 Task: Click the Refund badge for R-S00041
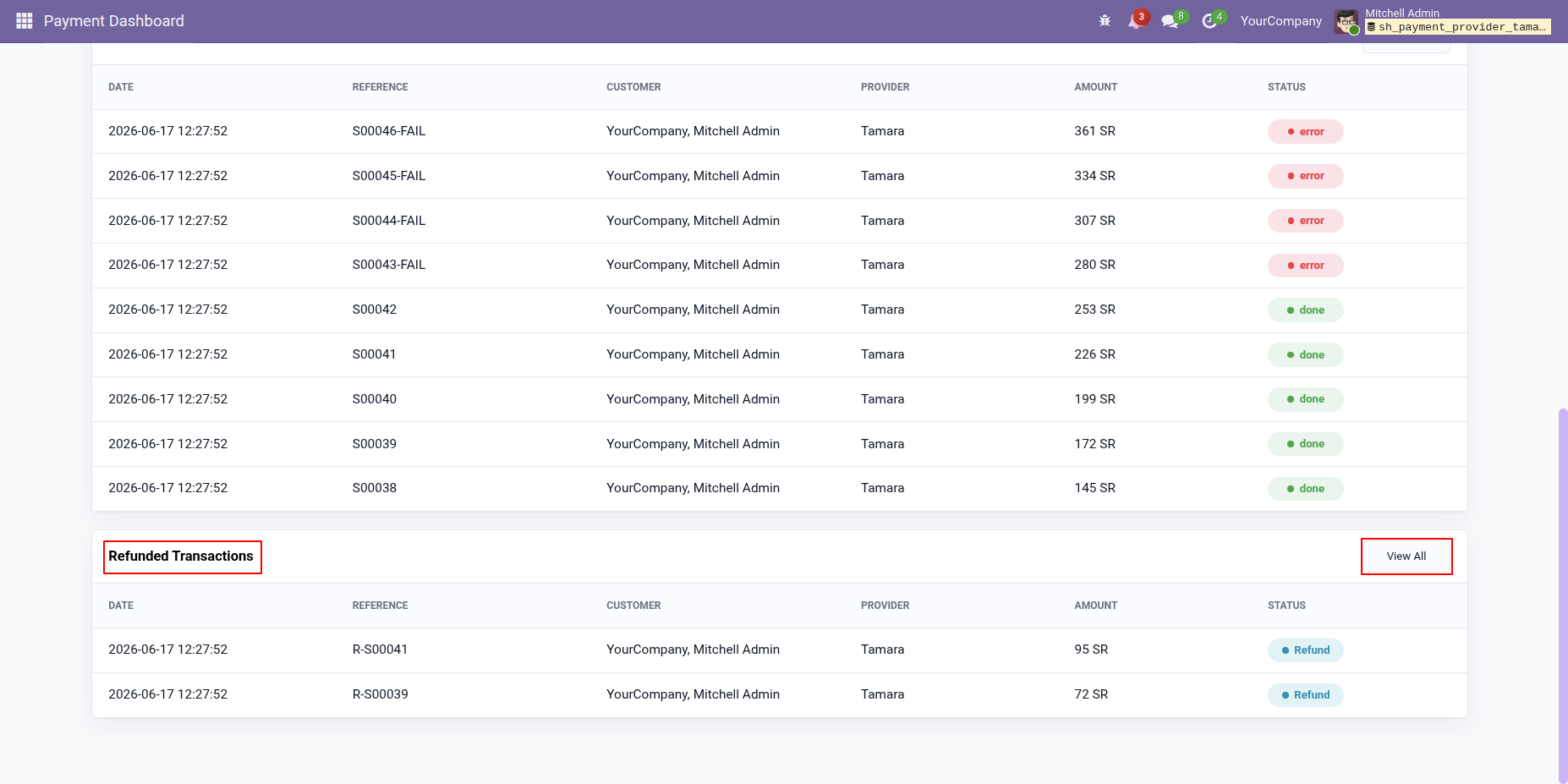[1305, 650]
